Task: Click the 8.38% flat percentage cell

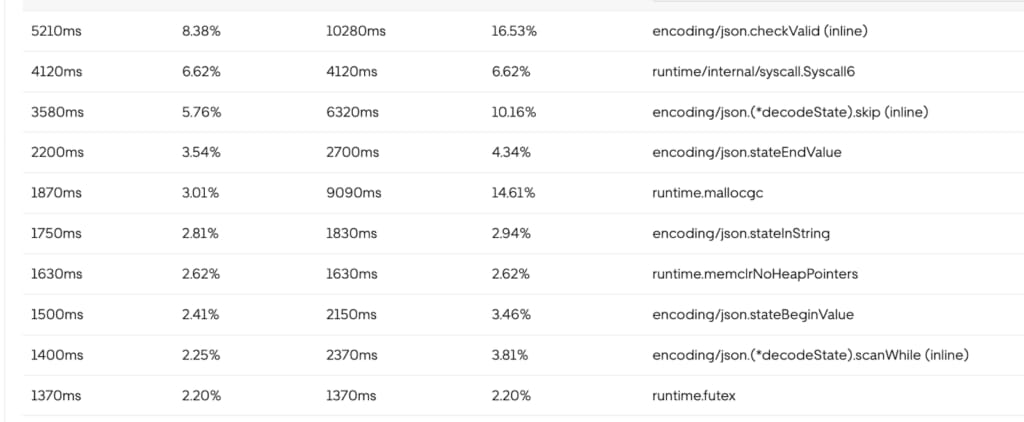Action: [x=201, y=31]
